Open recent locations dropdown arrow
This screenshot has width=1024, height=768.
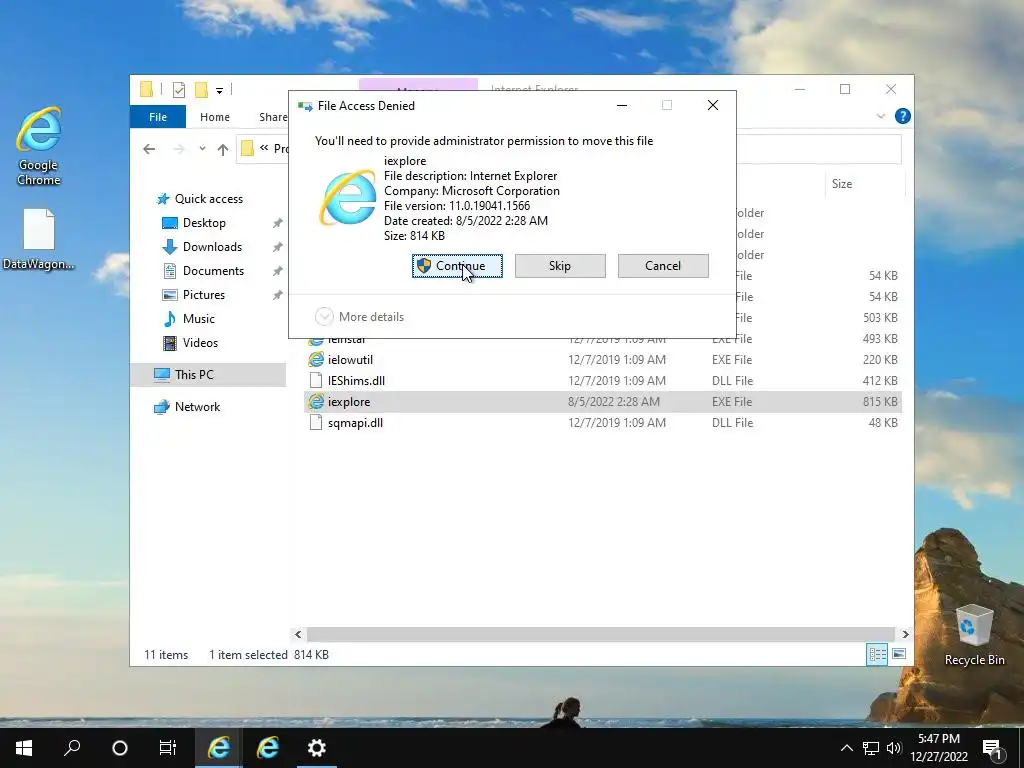[202, 149]
